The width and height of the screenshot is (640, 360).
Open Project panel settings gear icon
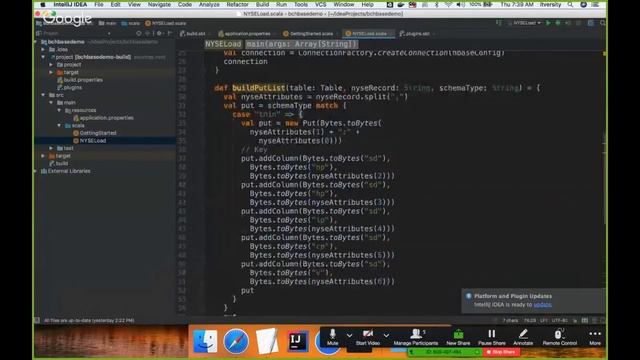(160, 33)
